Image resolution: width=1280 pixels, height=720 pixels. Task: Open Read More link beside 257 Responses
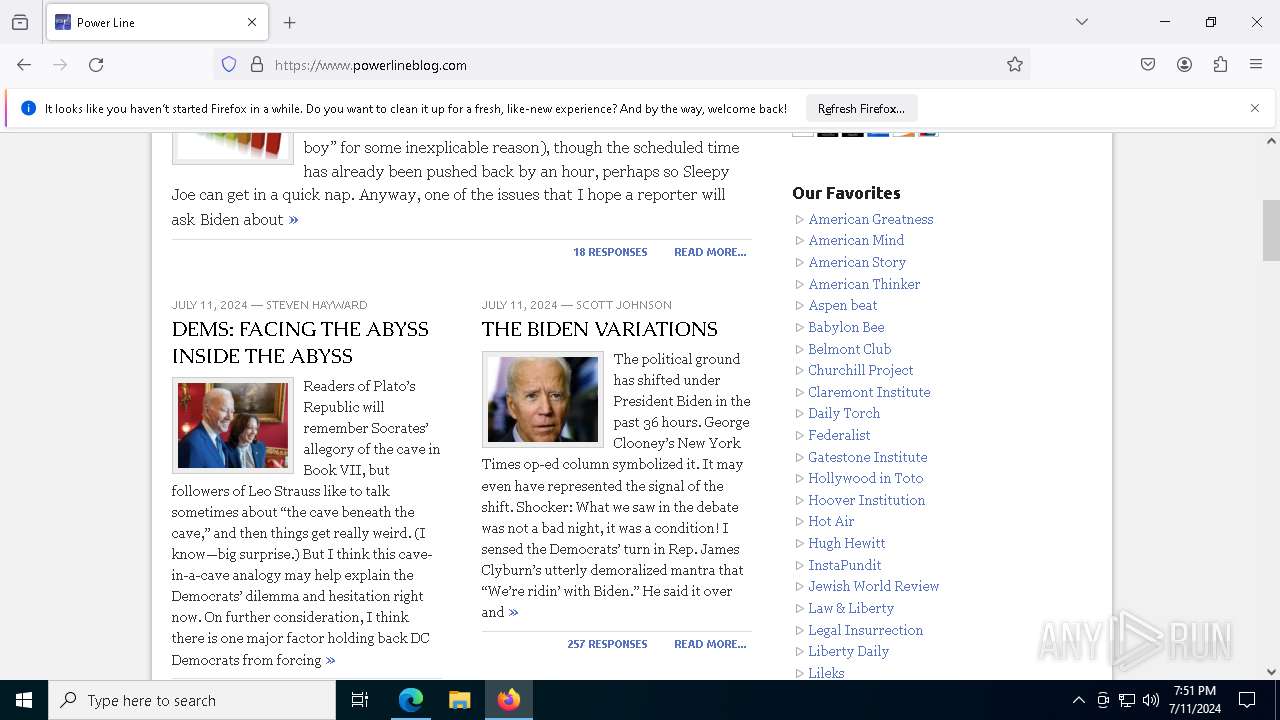pyautogui.click(x=710, y=644)
